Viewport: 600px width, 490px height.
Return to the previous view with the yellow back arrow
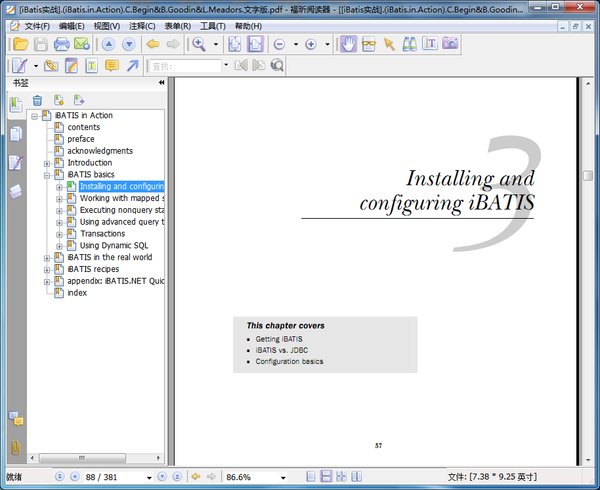tap(153, 44)
